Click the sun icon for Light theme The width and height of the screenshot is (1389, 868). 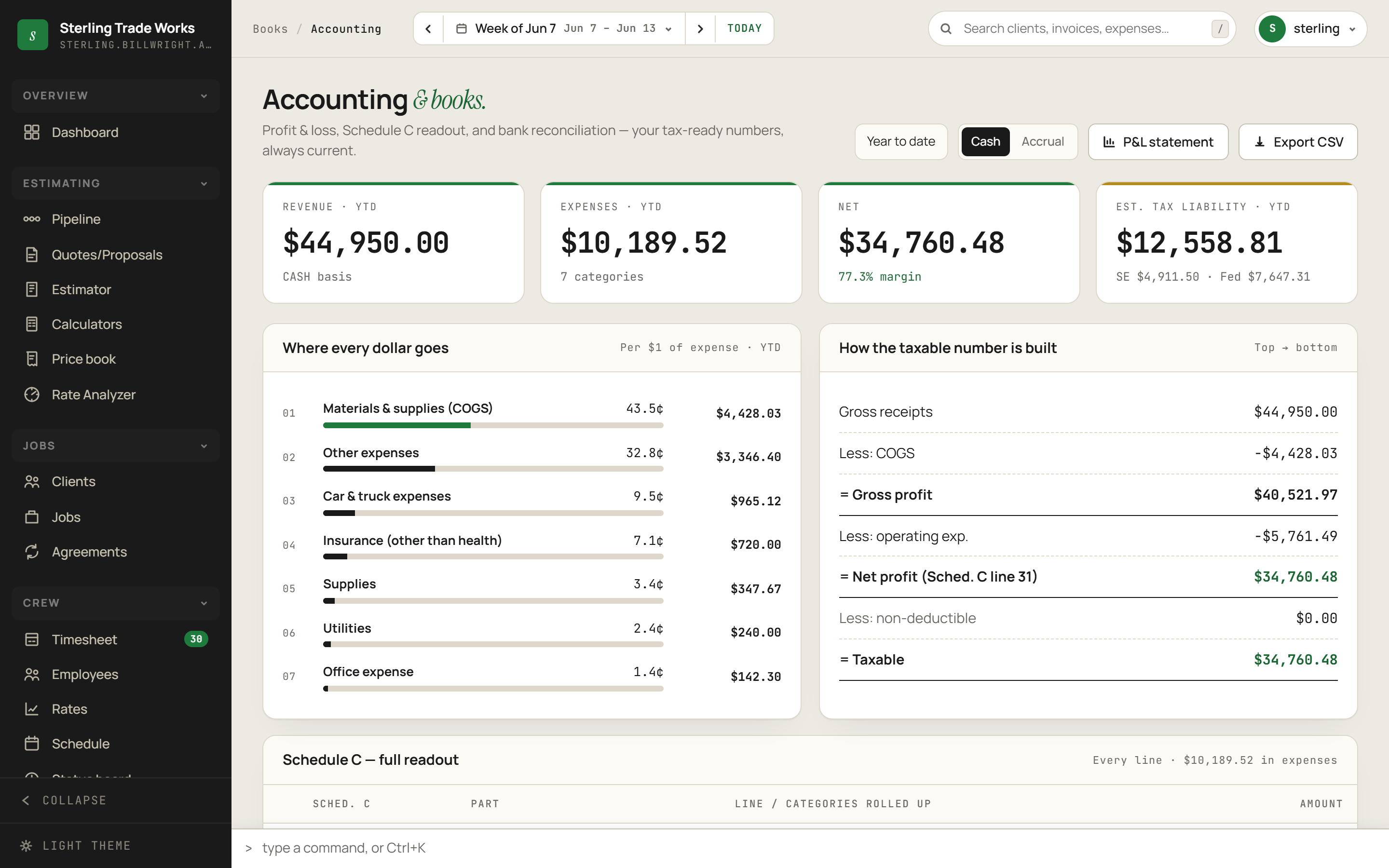click(26, 846)
